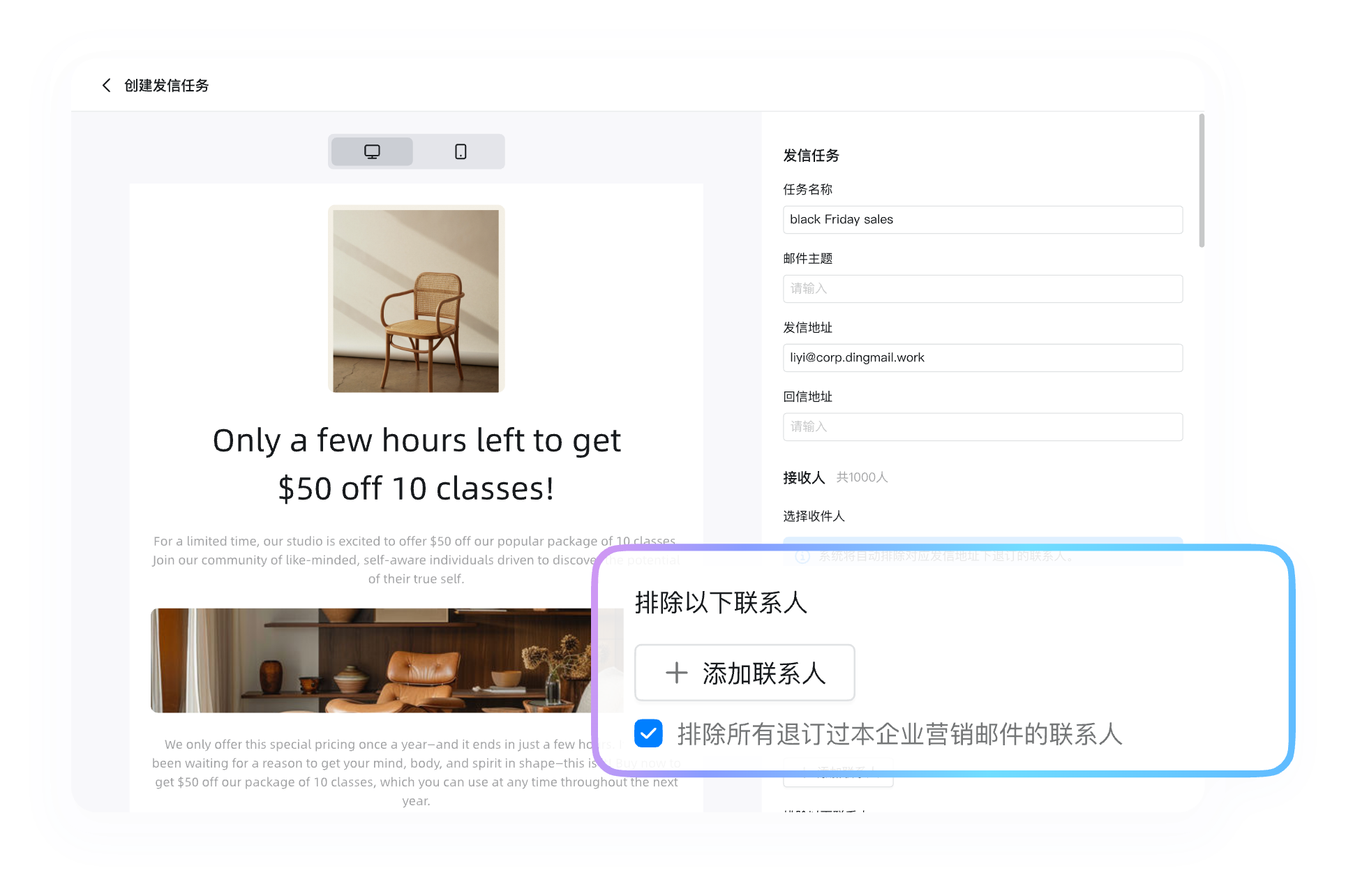Image resolution: width=1346 pixels, height=896 pixels.
Task: Switch to desktop preview mode
Action: tap(372, 151)
